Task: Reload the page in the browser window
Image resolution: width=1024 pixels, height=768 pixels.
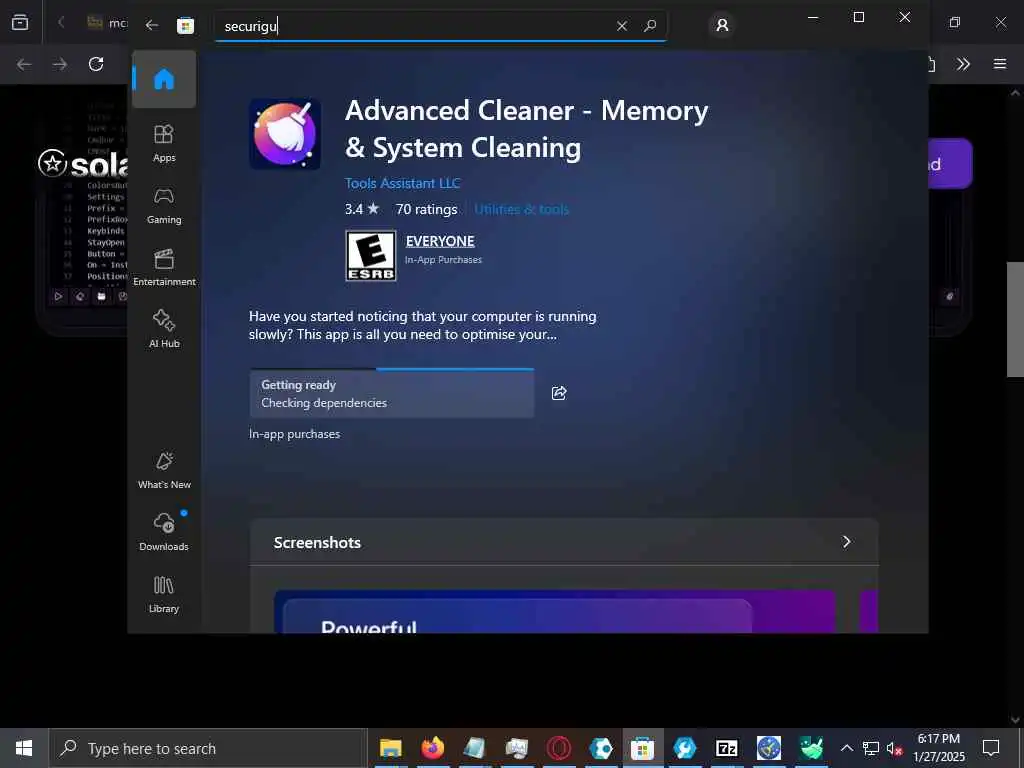Action: (96, 64)
